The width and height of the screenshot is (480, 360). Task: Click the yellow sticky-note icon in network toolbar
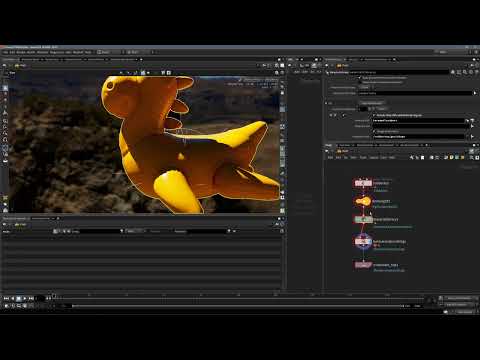(x=452, y=157)
